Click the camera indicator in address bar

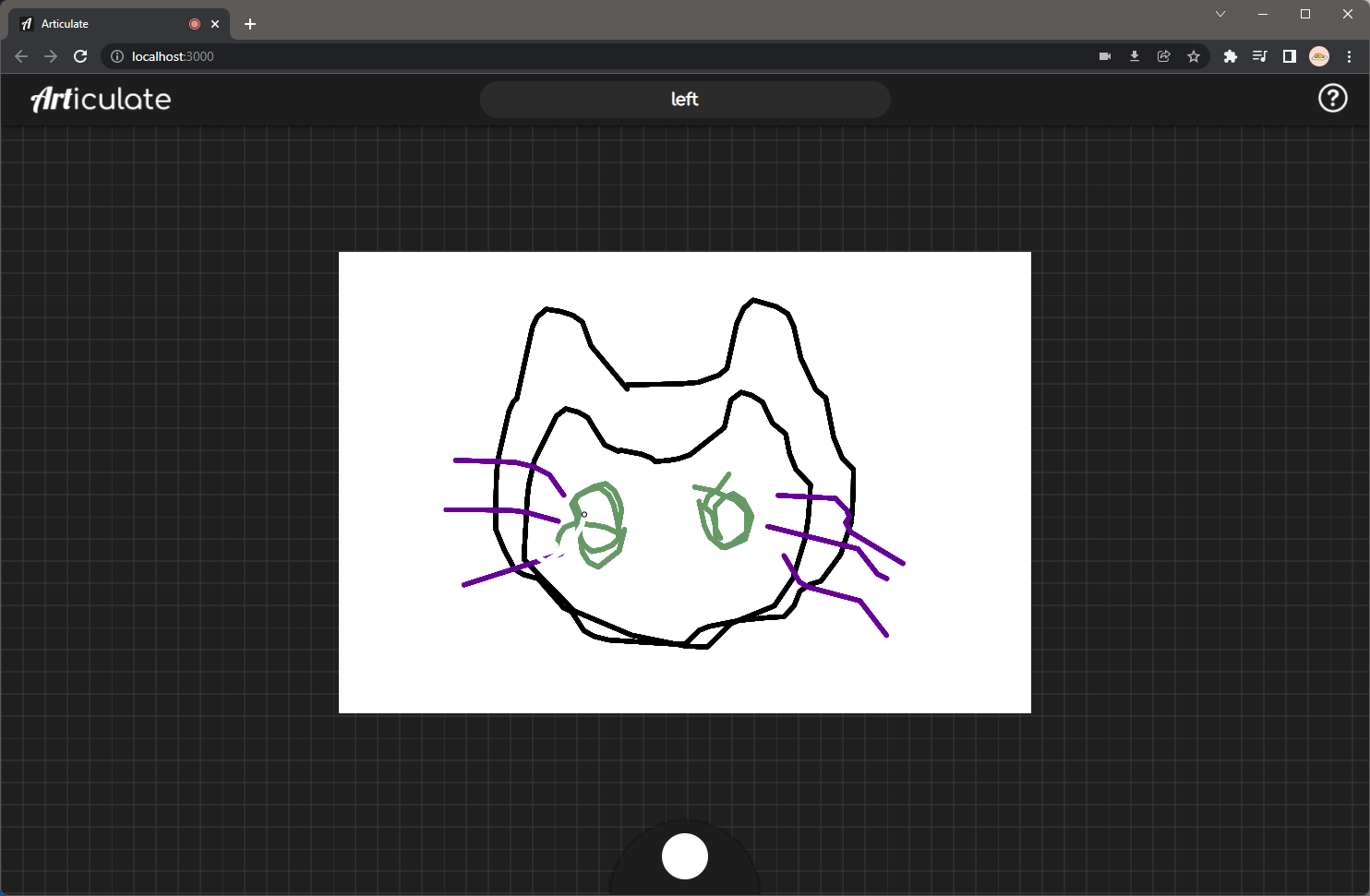[1105, 56]
